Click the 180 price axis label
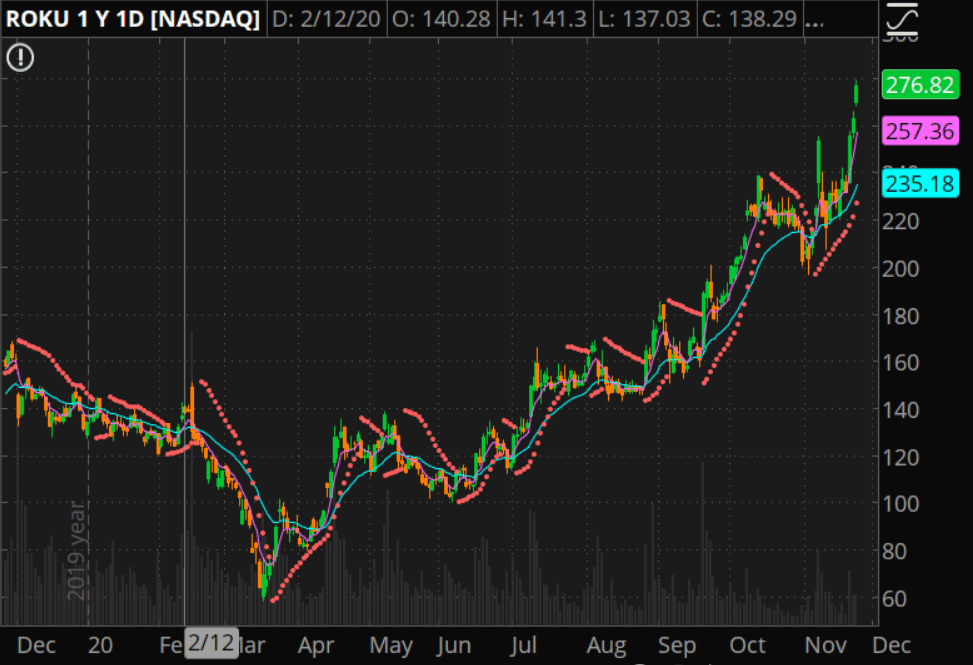 [x=901, y=316]
